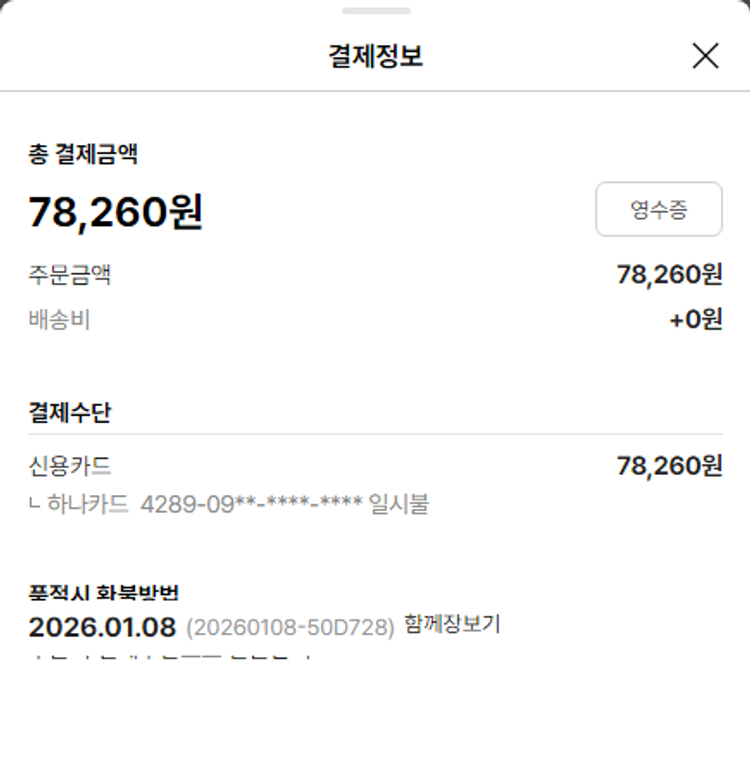
Task: Click the 78,260원 amount beside 신용카드
Action: pos(669,466)
